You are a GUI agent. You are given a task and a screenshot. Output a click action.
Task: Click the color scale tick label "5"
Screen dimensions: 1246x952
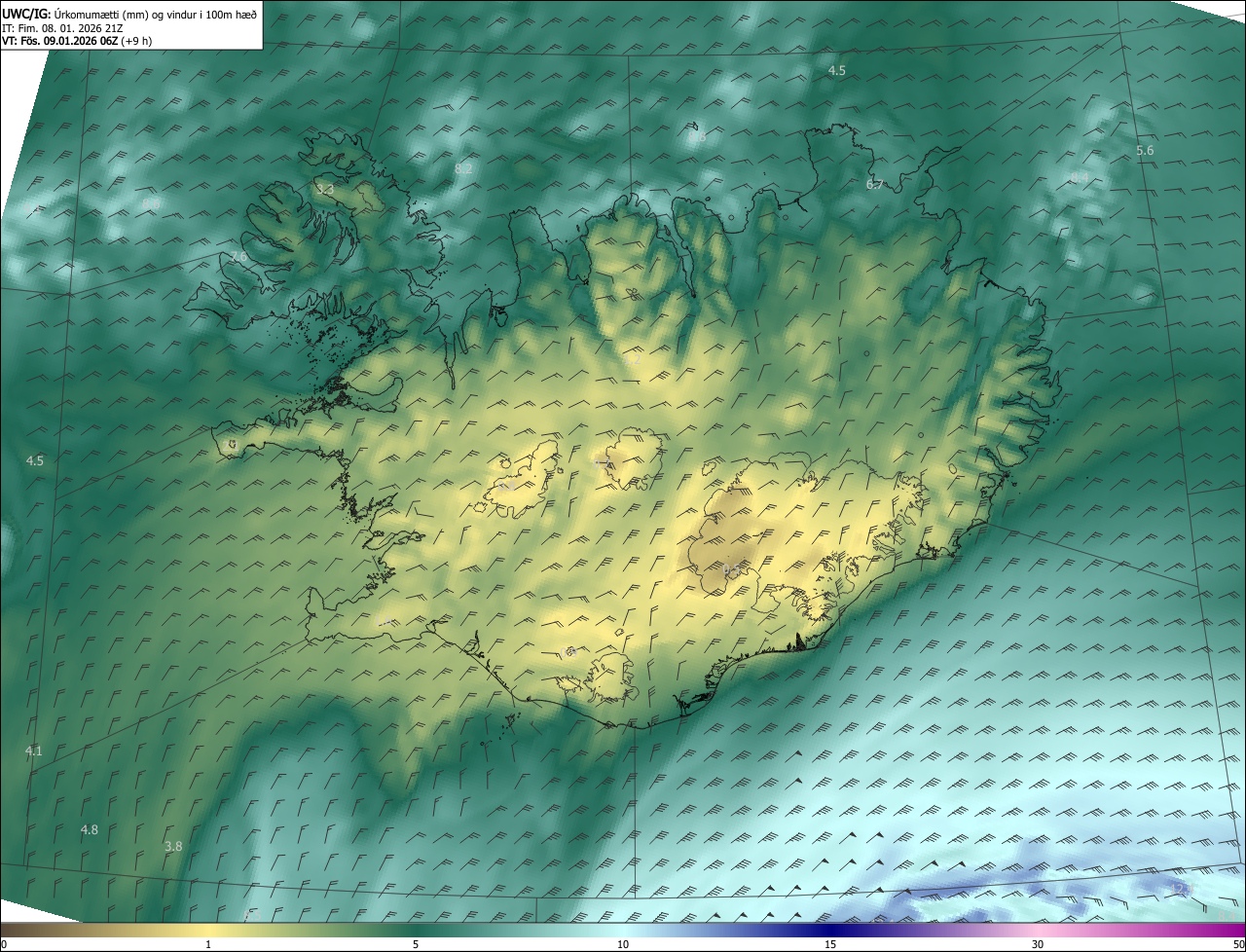(x=416, y=945)
